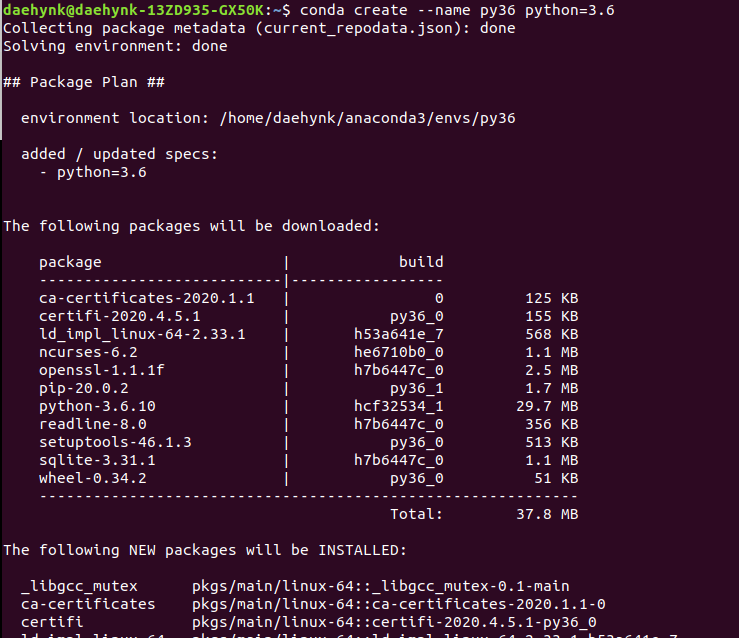The image size is (739, 638).
Task: Click the 'package' column header
Action: [70, 262]
